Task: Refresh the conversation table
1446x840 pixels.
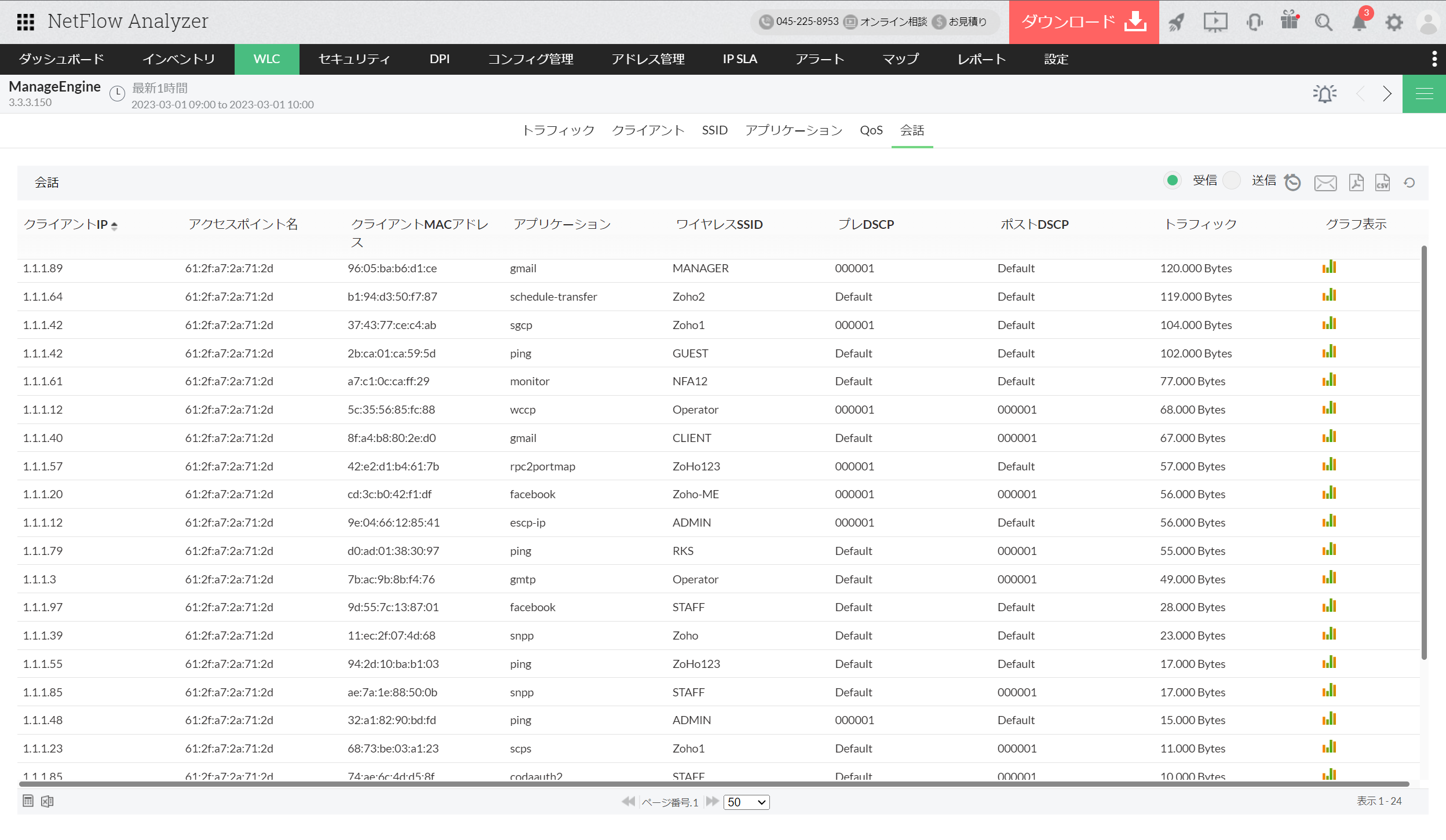Action: 1410,183
